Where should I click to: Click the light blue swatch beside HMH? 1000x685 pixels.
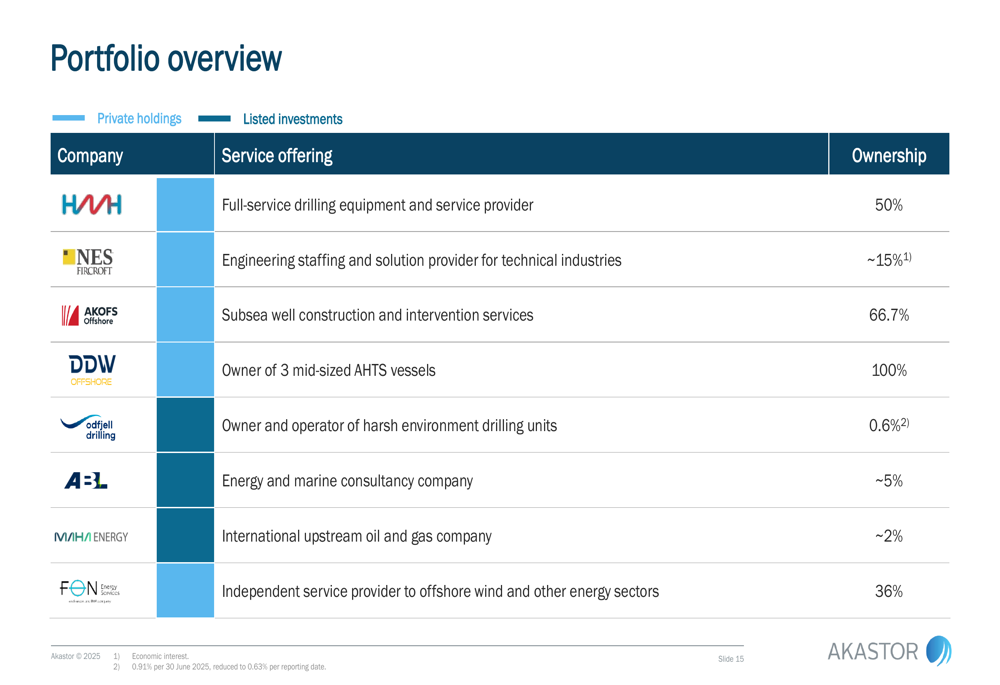click(185, 205)
